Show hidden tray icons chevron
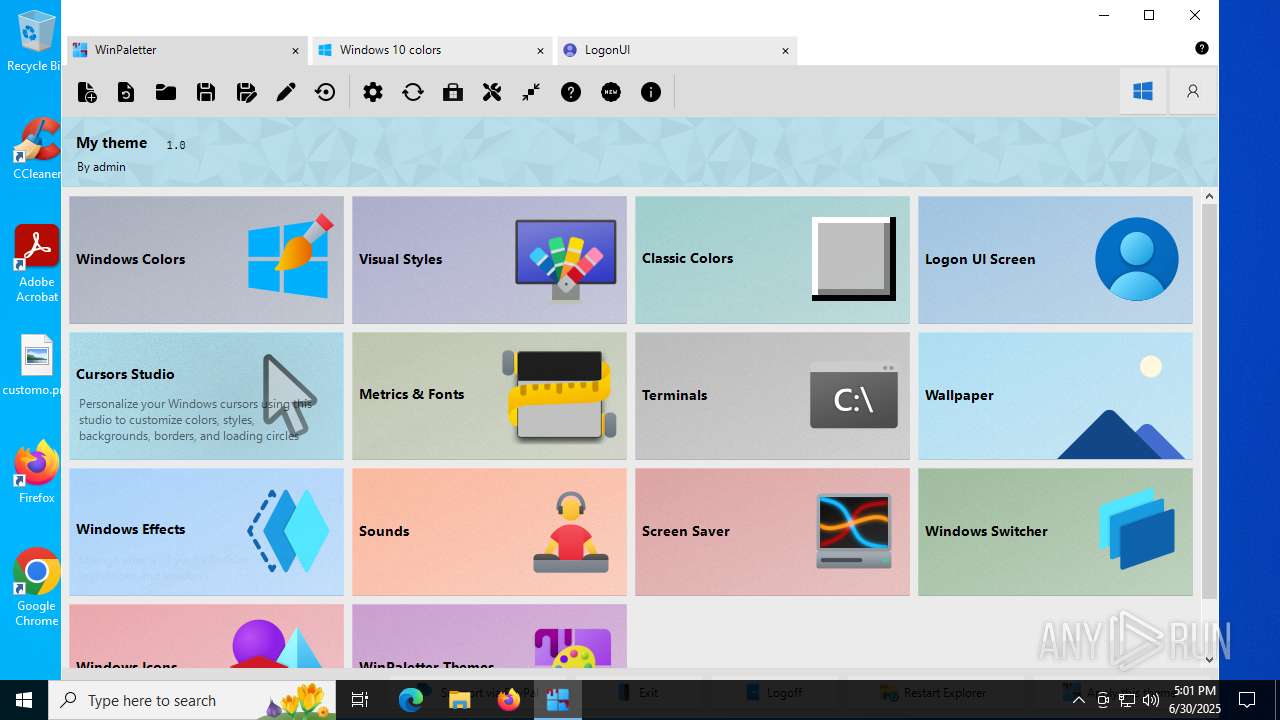 point(1078,700)
